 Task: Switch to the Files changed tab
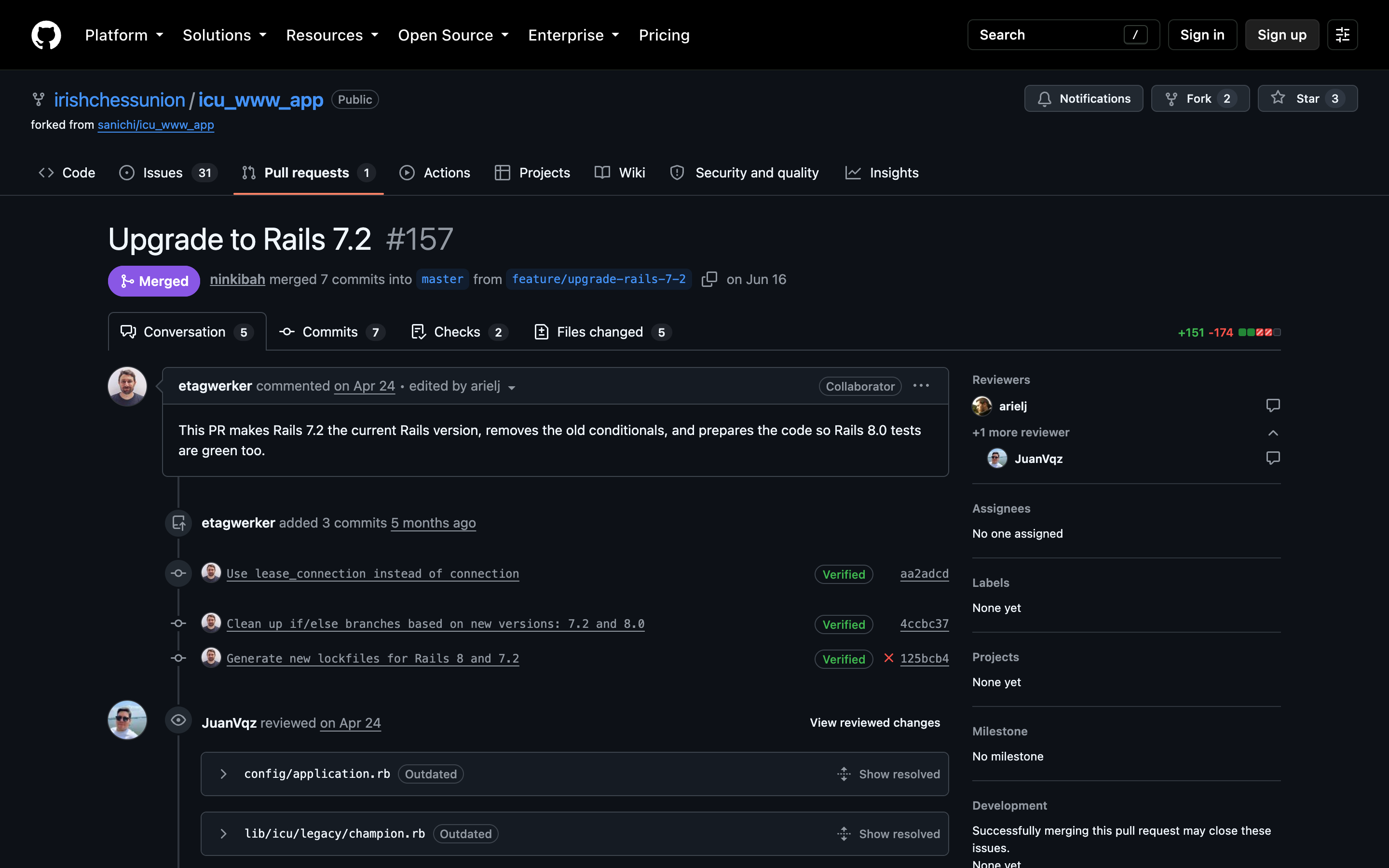pos(603,332)
